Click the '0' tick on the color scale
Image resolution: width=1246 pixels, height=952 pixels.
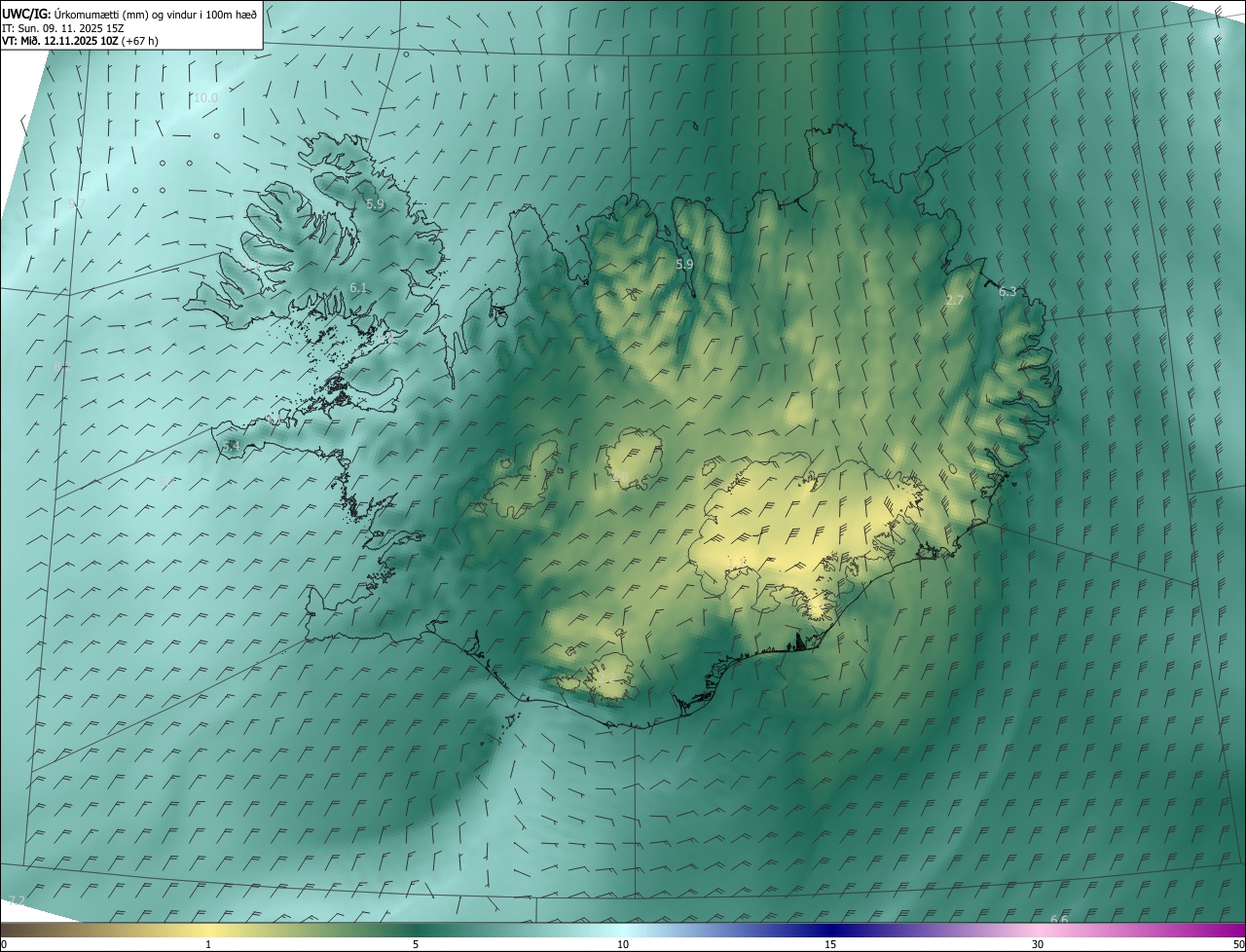coord(4,945)
